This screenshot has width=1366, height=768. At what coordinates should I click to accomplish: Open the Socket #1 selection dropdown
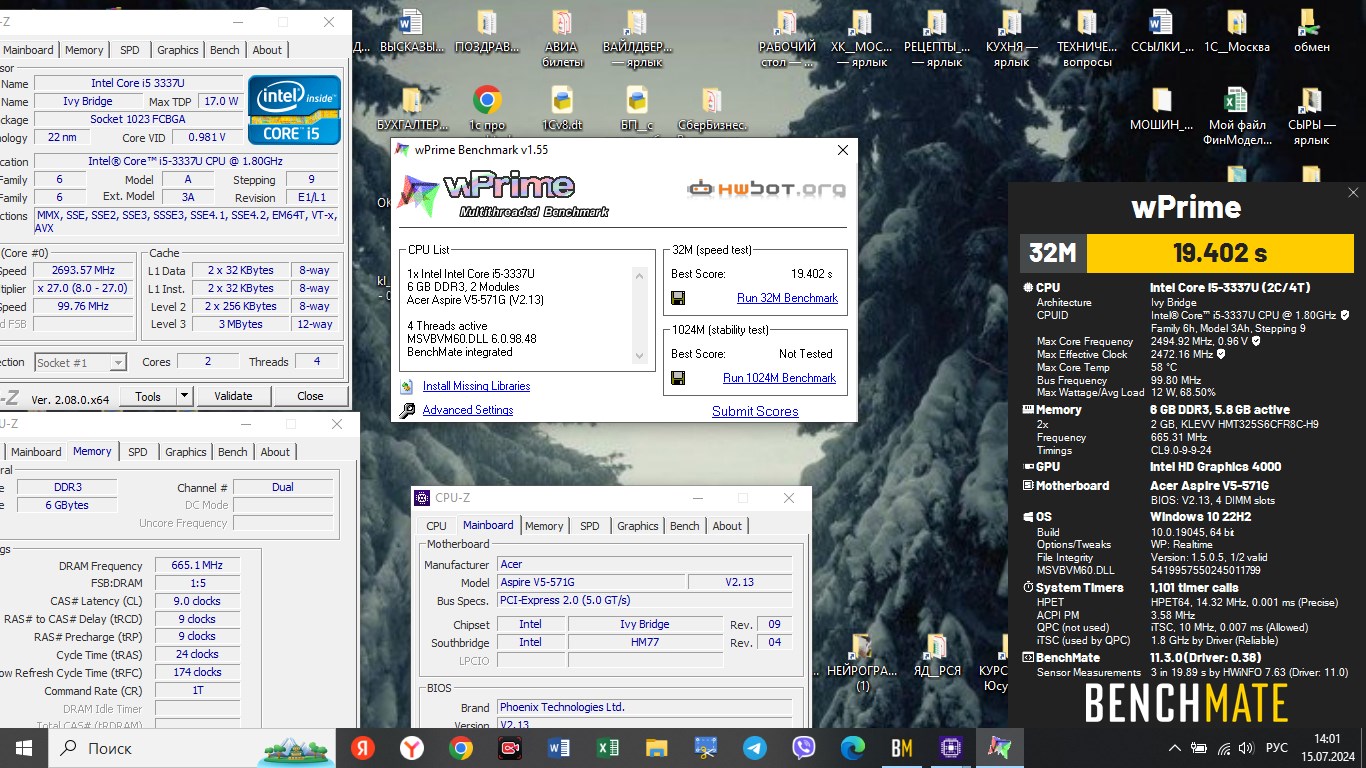tap(80, 362)
